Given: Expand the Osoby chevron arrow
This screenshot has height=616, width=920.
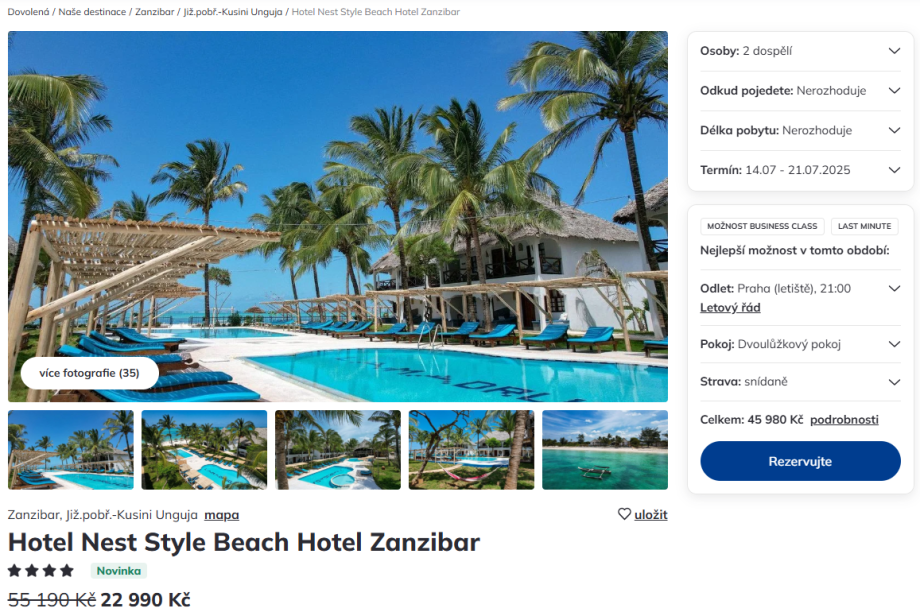Looking at the screenshot, I should tap(894, 51).
